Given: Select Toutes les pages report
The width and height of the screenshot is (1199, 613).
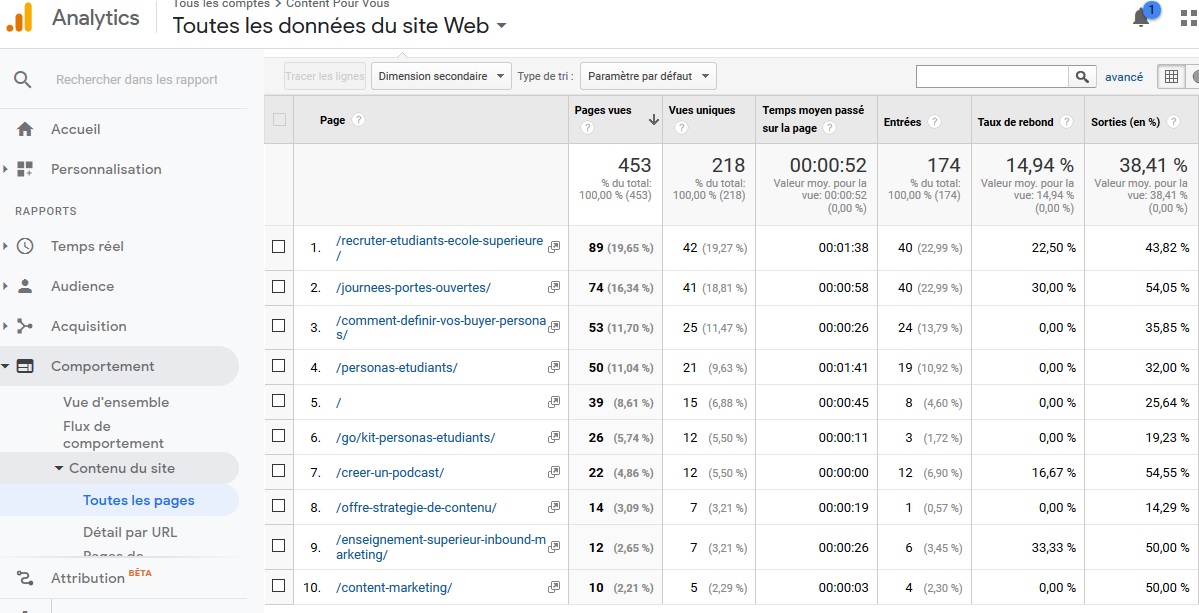Looking at the screenshot, I should [138, 501].
